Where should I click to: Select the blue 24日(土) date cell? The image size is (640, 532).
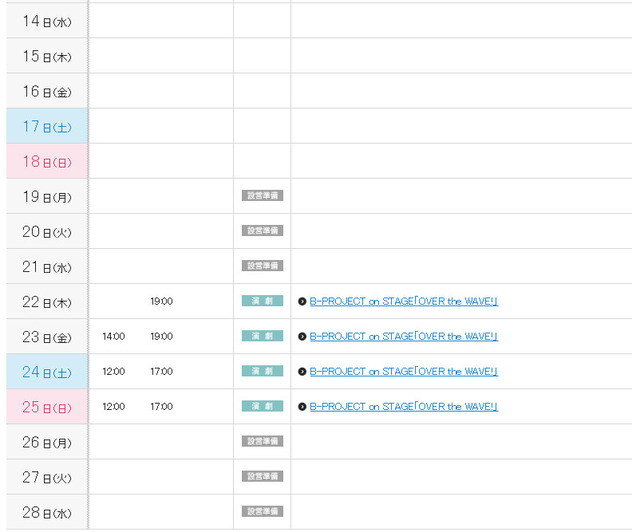[x=47, y=372]
